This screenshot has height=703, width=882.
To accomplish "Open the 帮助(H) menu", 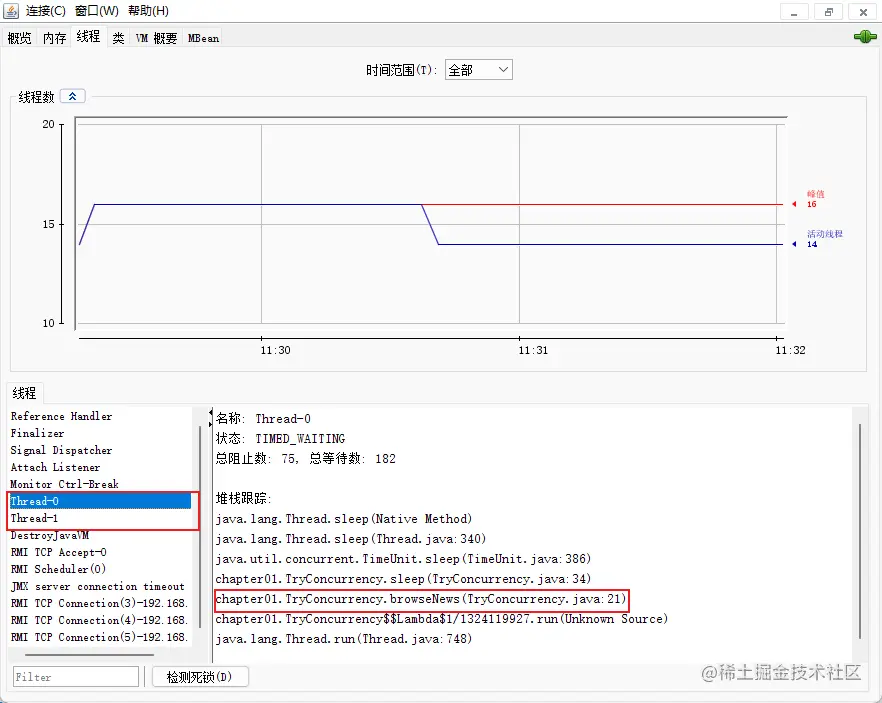I will 148,11.
